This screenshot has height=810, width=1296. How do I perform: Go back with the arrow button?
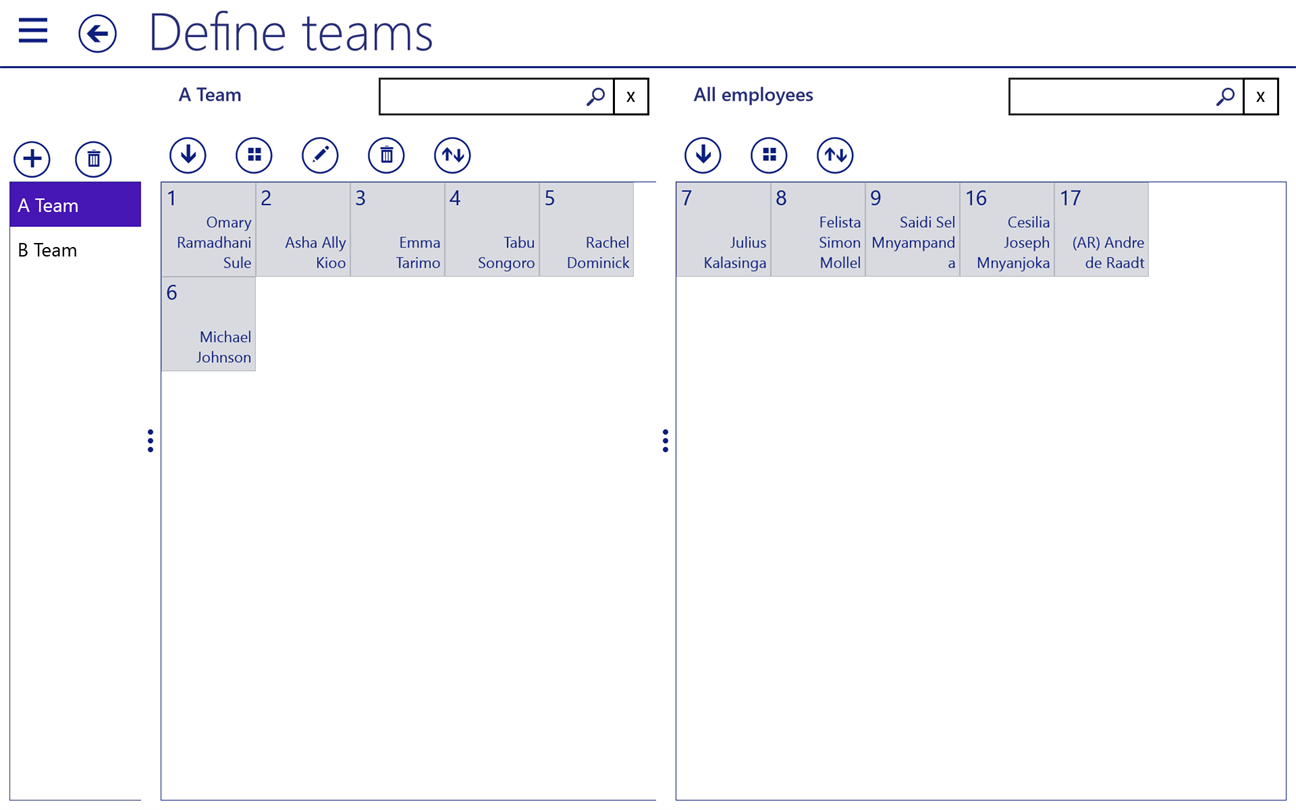click(97, 34)
